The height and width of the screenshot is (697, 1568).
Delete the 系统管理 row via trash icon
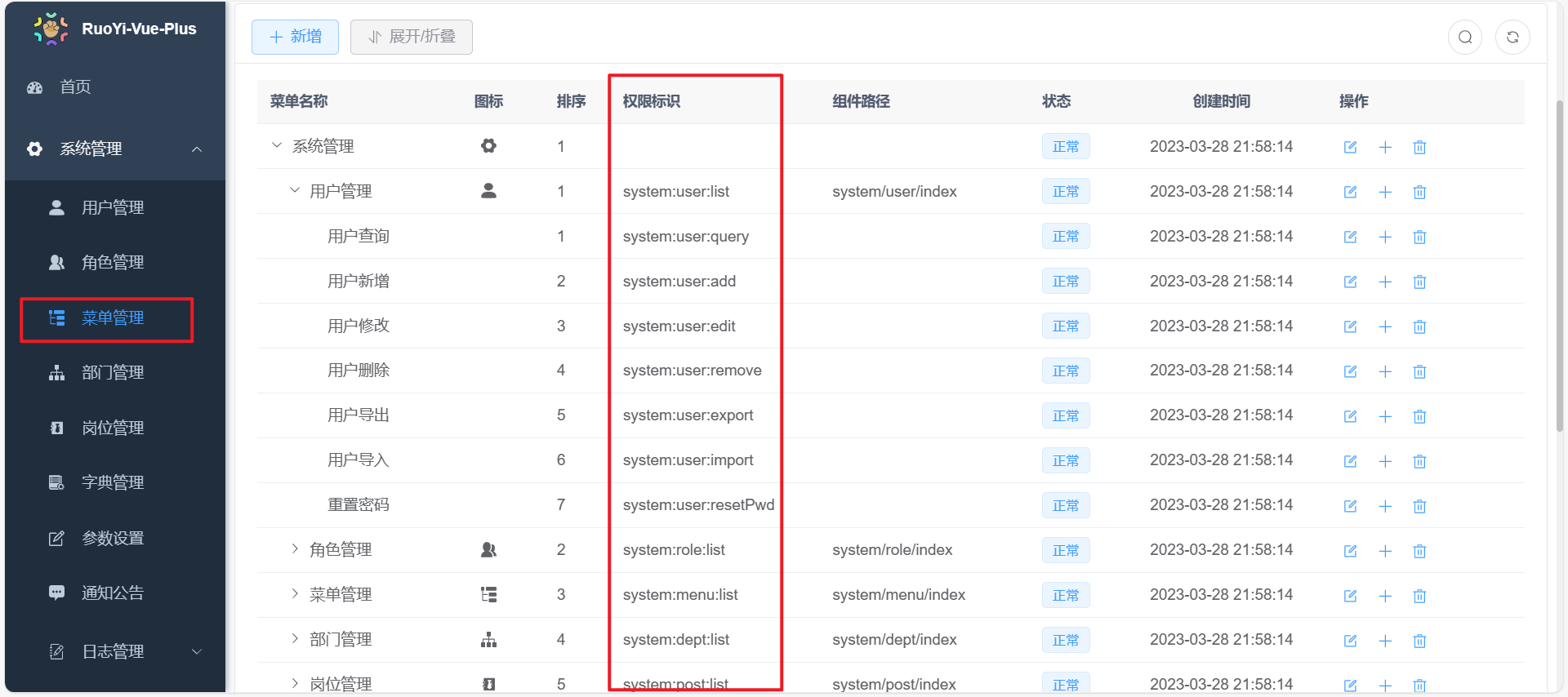(1419, 147)
